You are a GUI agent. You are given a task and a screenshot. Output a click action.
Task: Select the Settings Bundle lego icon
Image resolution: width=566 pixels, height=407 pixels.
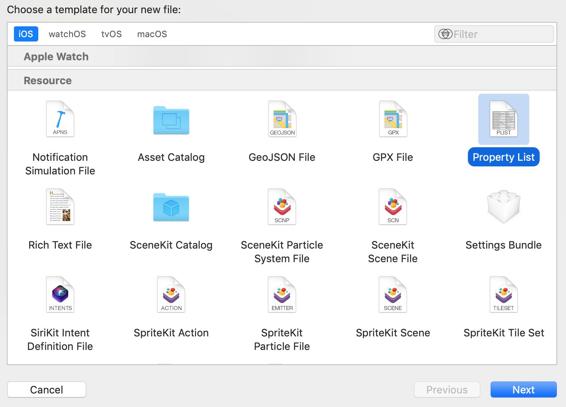click(x=504, y=207)
